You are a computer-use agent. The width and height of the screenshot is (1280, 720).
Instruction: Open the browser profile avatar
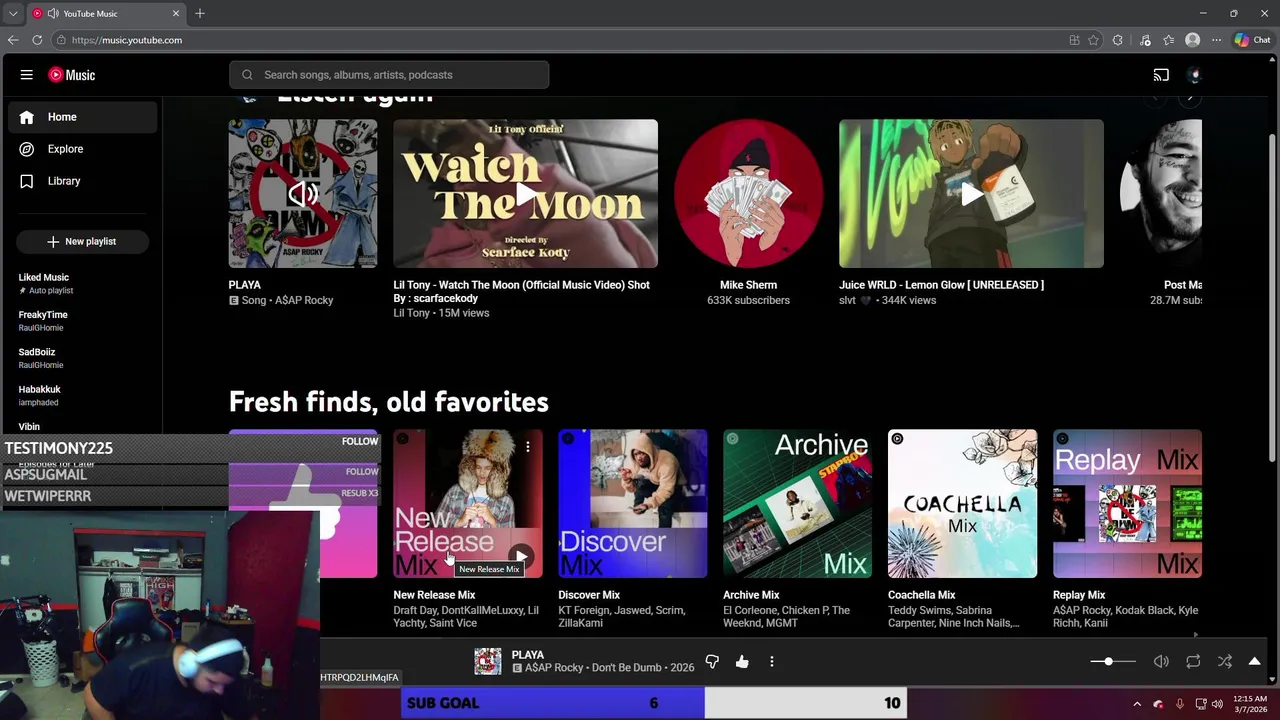[1192, 40]
